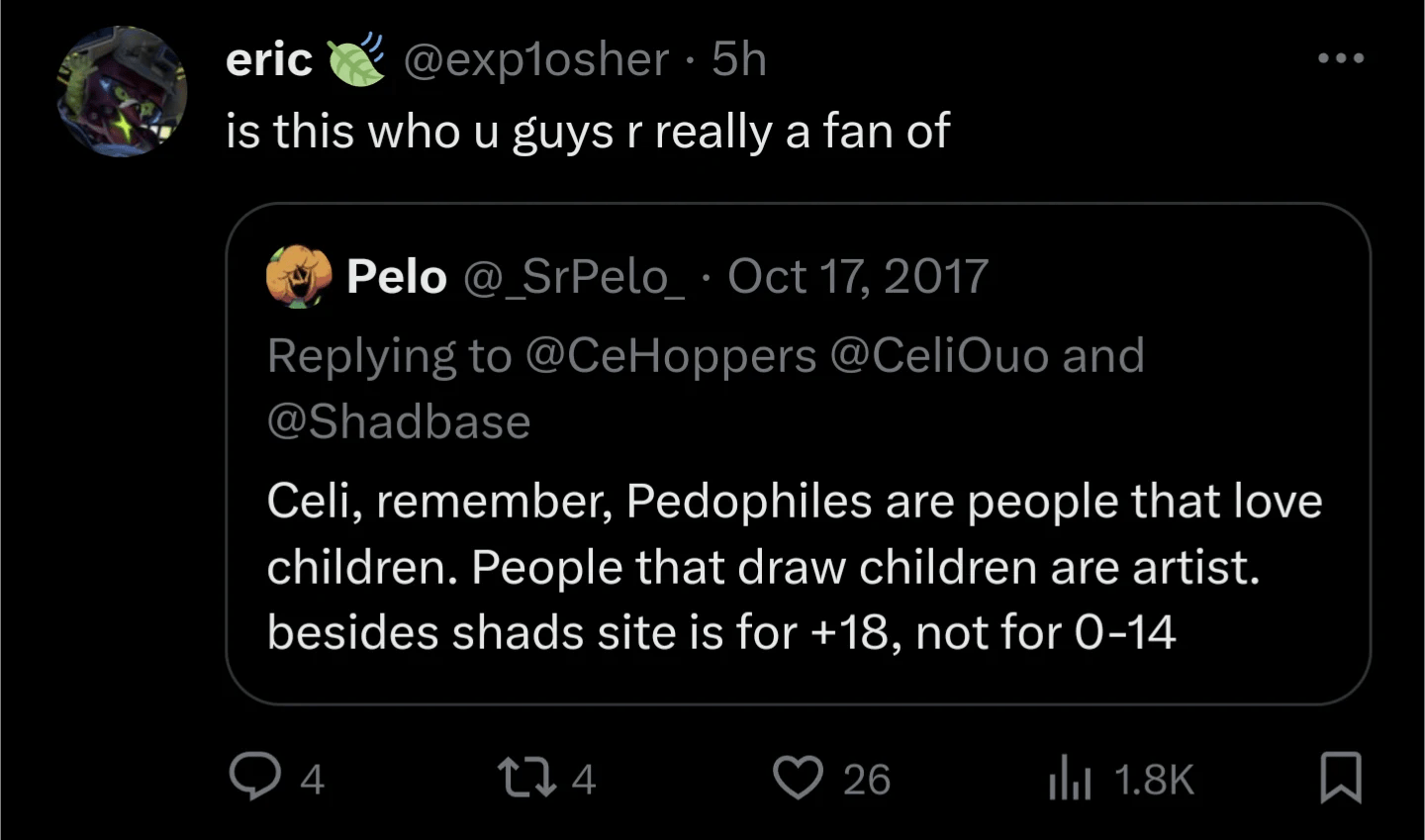
Task: Open view analytics bar chart icon
Action: (1069, 779)
